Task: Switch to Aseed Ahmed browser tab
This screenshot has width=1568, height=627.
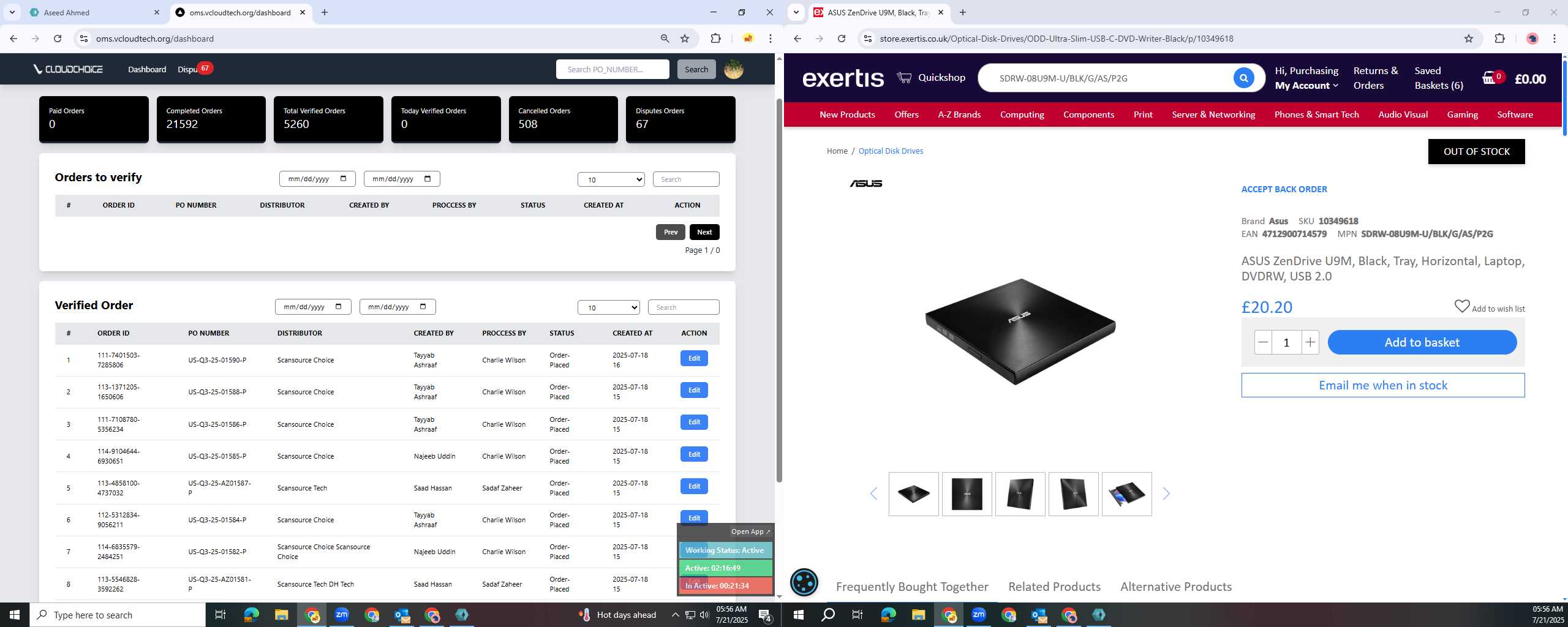Action: (x=94, y=12)
